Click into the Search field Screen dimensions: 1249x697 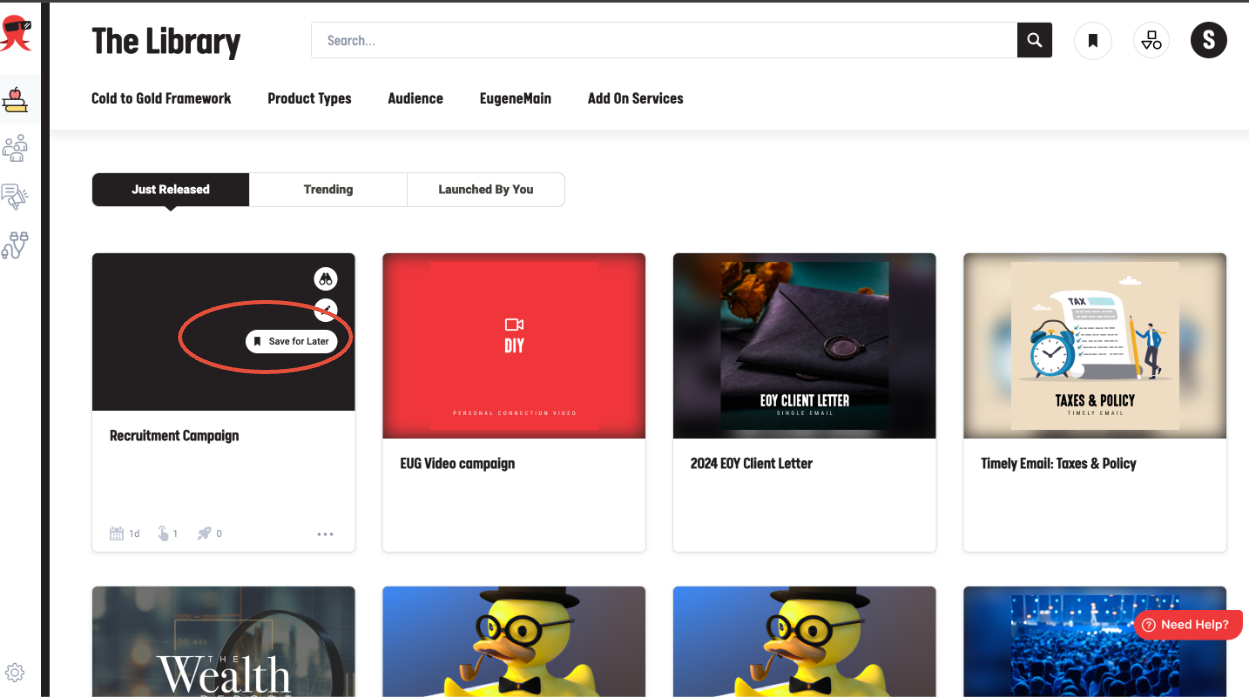pos(664,40)
